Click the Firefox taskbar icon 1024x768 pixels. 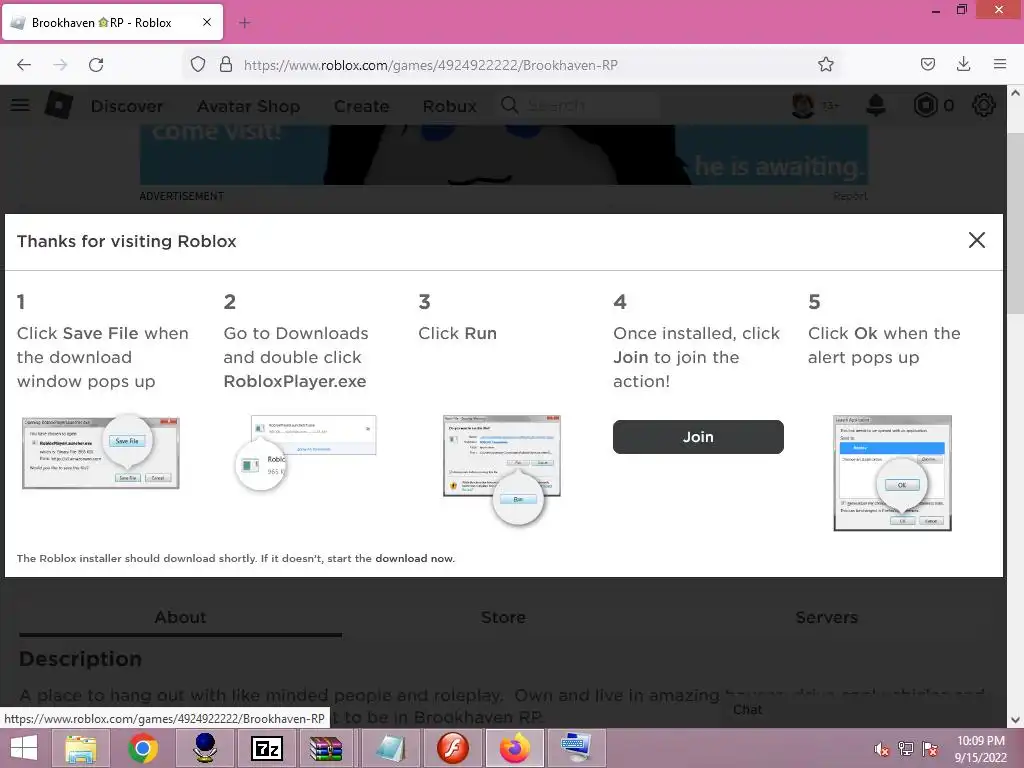[515, 748]
